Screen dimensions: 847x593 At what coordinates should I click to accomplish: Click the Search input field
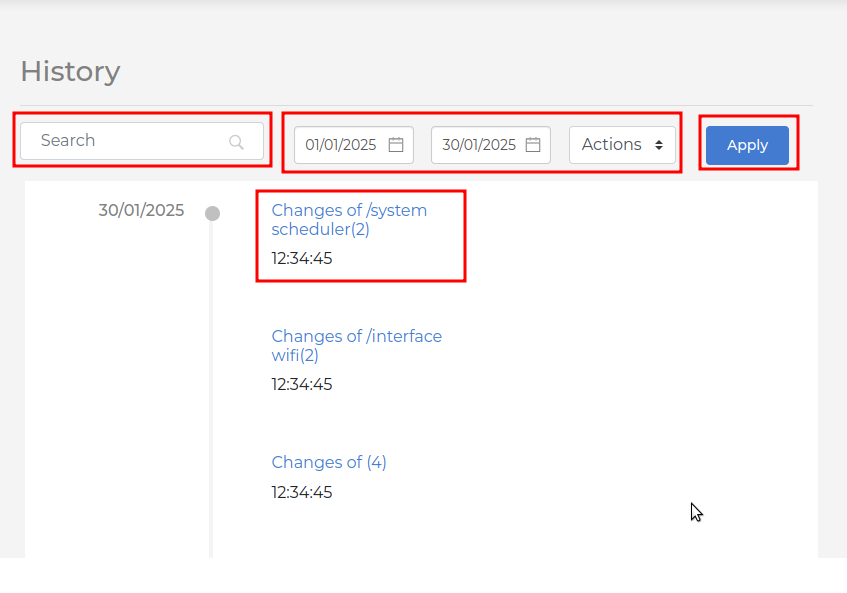click(142, 141)
